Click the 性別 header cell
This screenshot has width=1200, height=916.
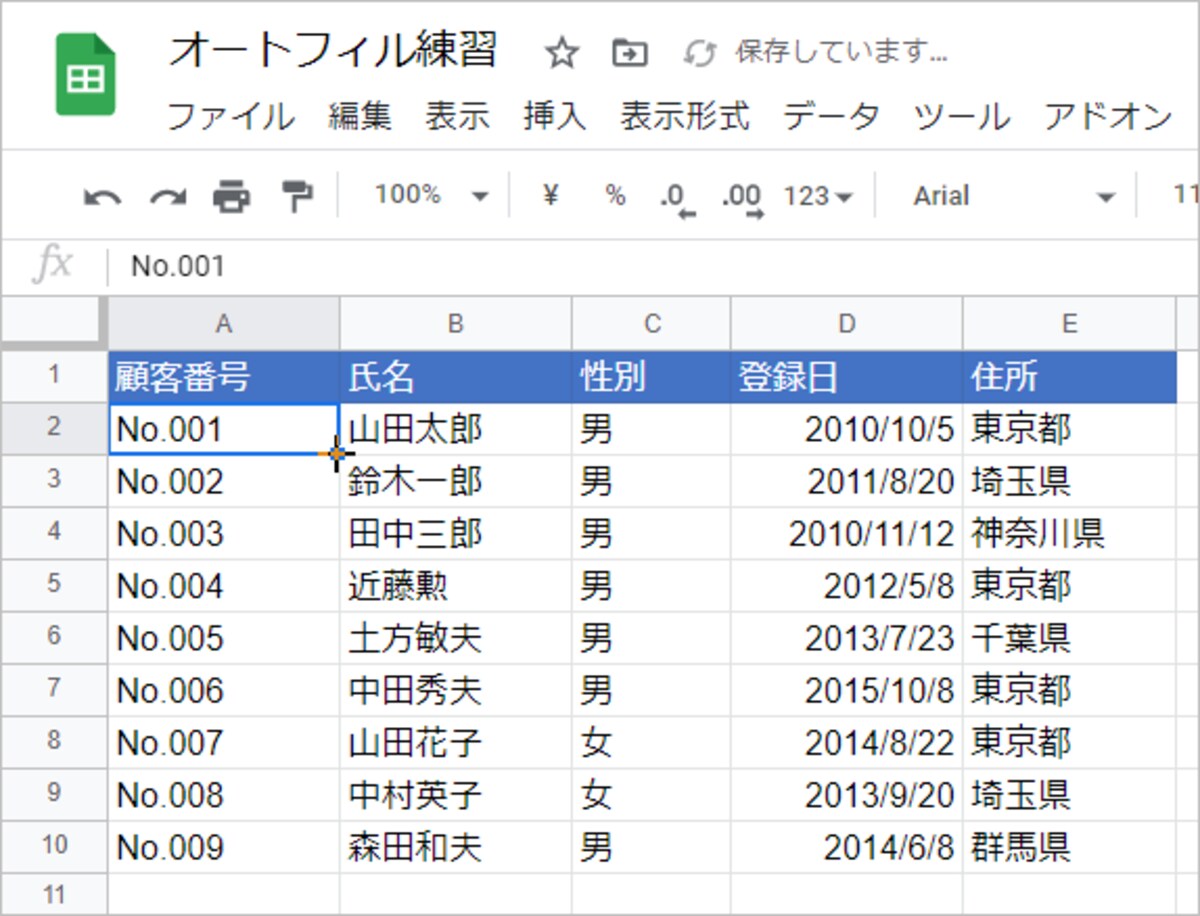pyautogui.click(x=651, y=376)
